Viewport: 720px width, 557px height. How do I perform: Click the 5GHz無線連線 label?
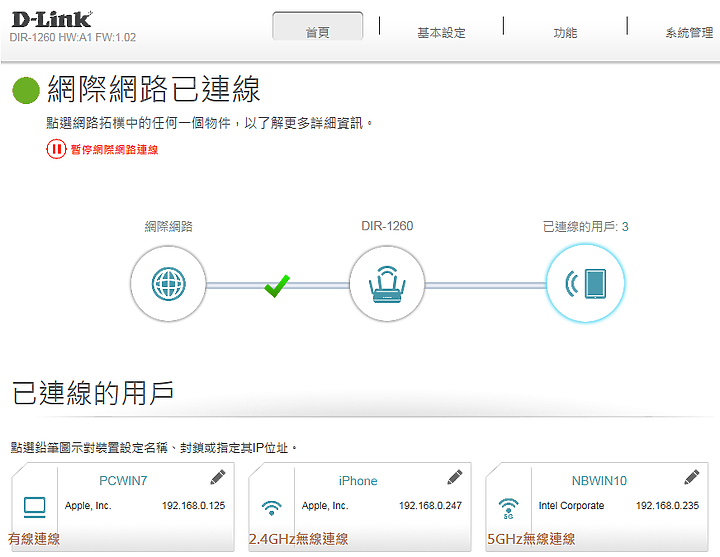(x=531, y=539)
